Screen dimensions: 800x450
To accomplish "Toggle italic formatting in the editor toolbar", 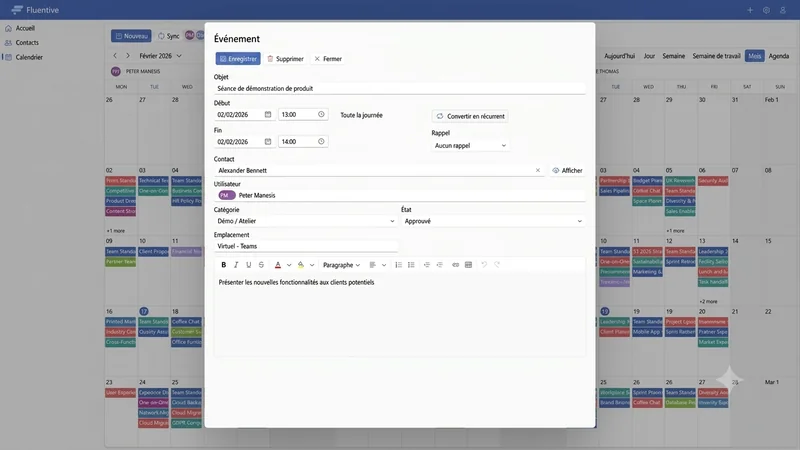I will point(236,265).
